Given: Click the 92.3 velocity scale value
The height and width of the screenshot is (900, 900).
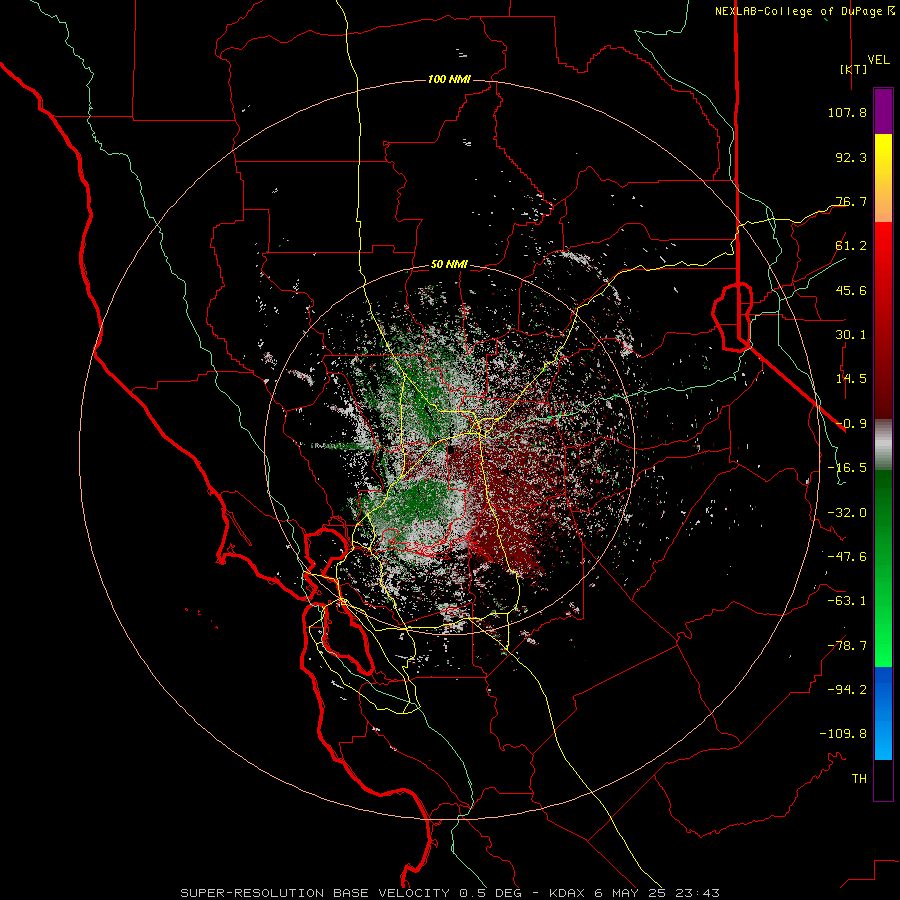Looking at the screenshot, I should click(x=851, y=157).
